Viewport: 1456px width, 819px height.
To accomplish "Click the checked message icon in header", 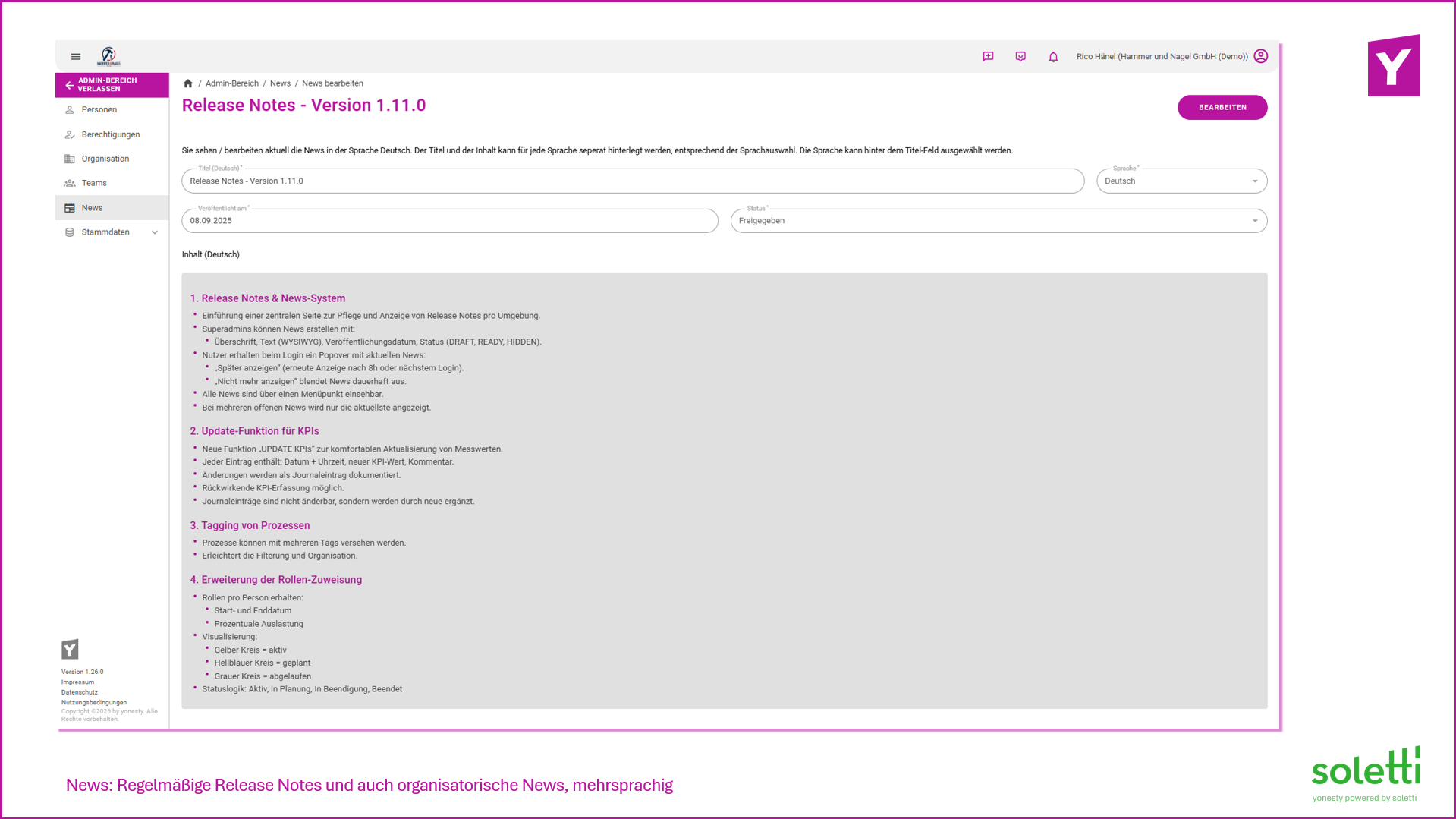I will (x=1020, y=57).
